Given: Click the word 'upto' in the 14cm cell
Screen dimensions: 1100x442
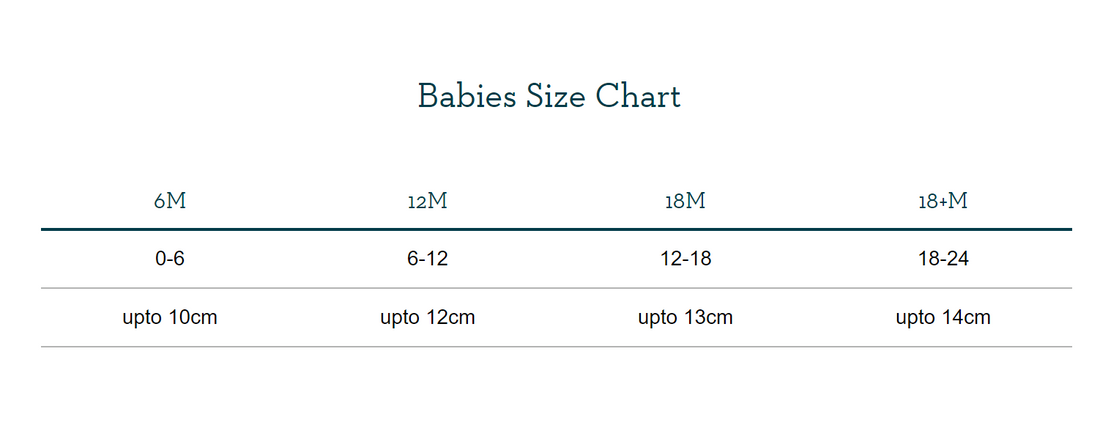Looking at the screenshot, I should pos(915,319).
